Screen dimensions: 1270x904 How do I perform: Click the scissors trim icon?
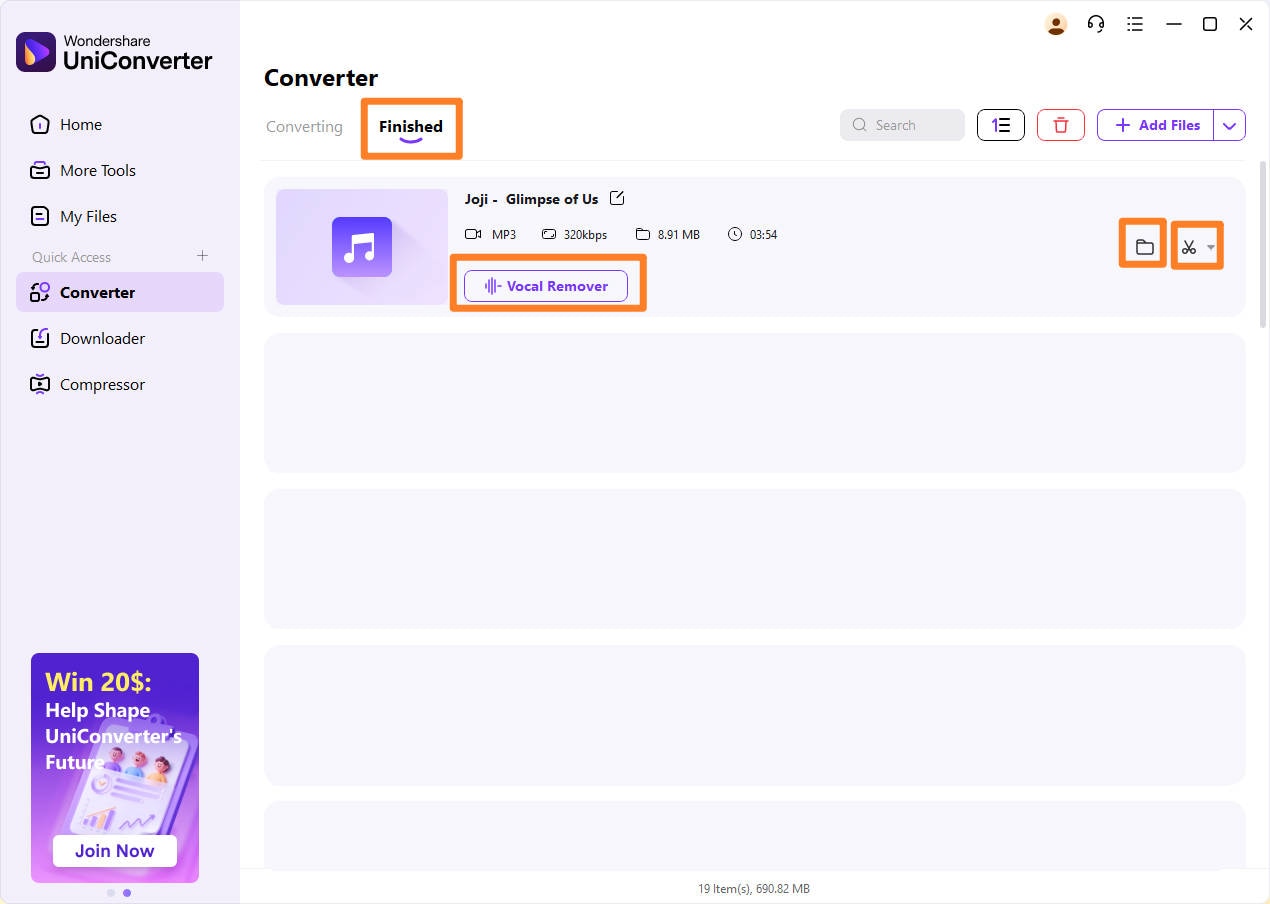point(1189,247)
